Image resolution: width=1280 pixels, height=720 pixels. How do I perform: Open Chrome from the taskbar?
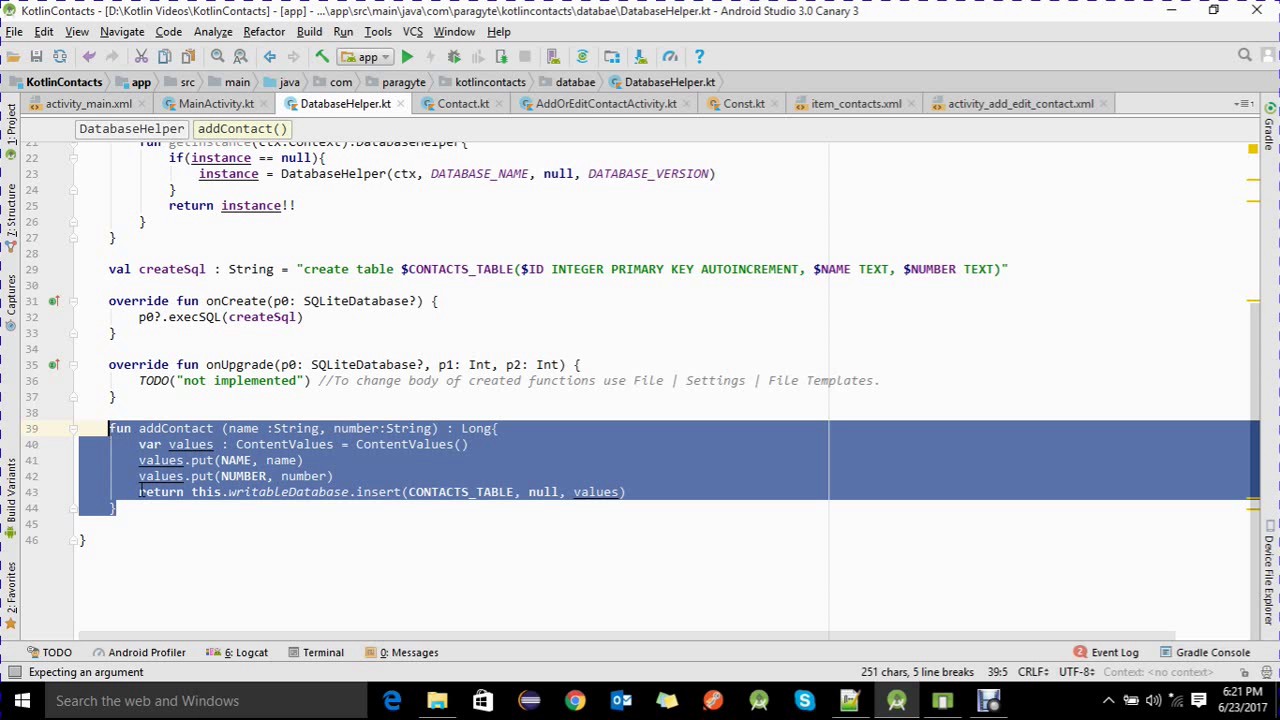575,701
